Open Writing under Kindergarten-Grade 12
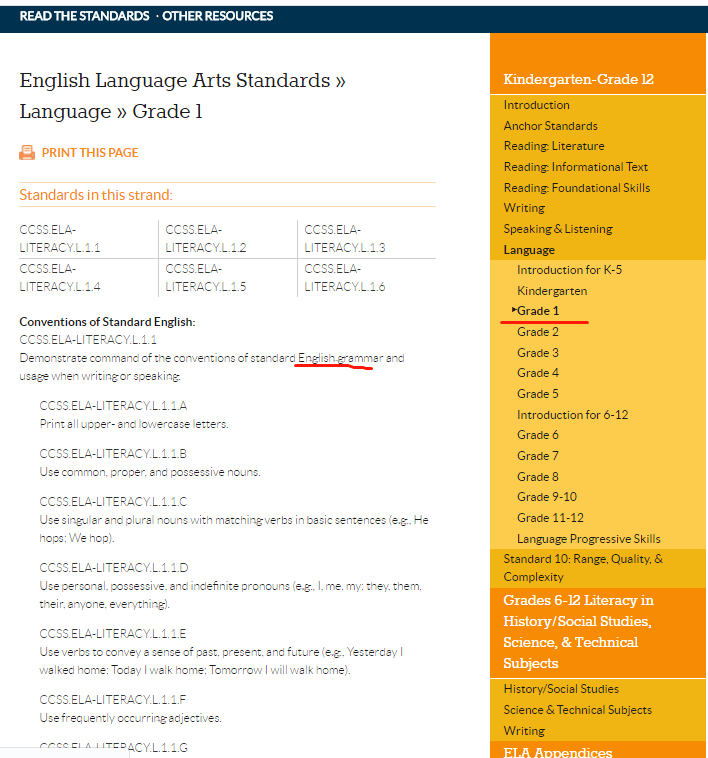The height and width of the screenshot is (758, 708). [x=524, y=208]
